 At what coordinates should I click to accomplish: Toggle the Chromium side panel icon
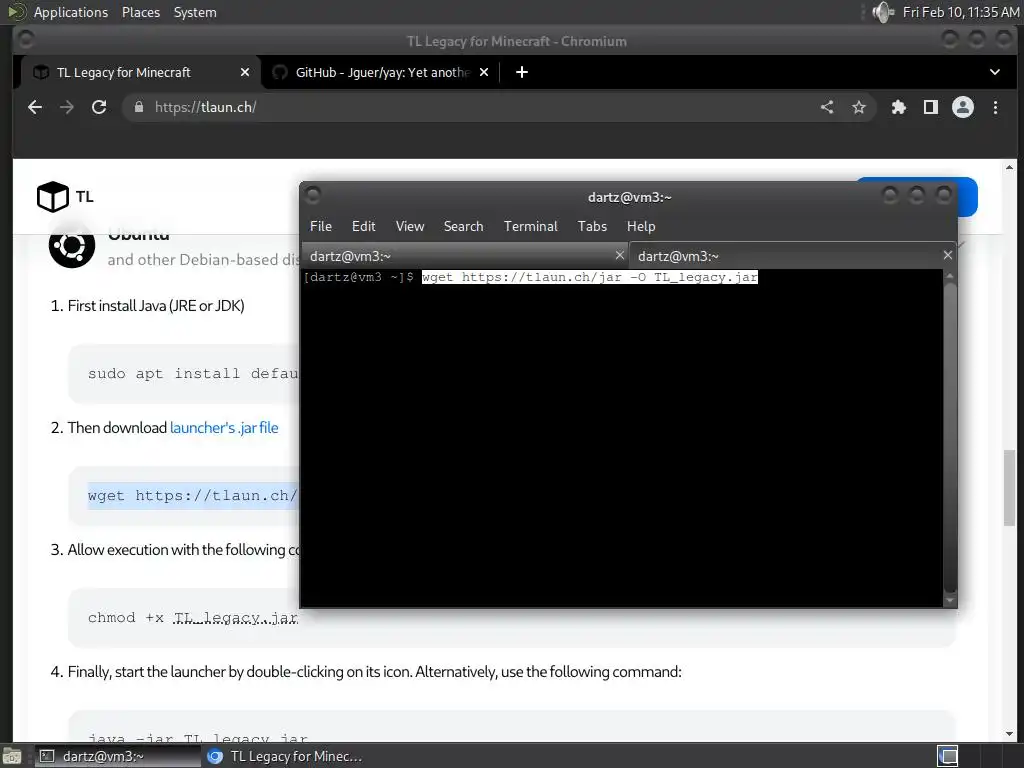[931, 107]
